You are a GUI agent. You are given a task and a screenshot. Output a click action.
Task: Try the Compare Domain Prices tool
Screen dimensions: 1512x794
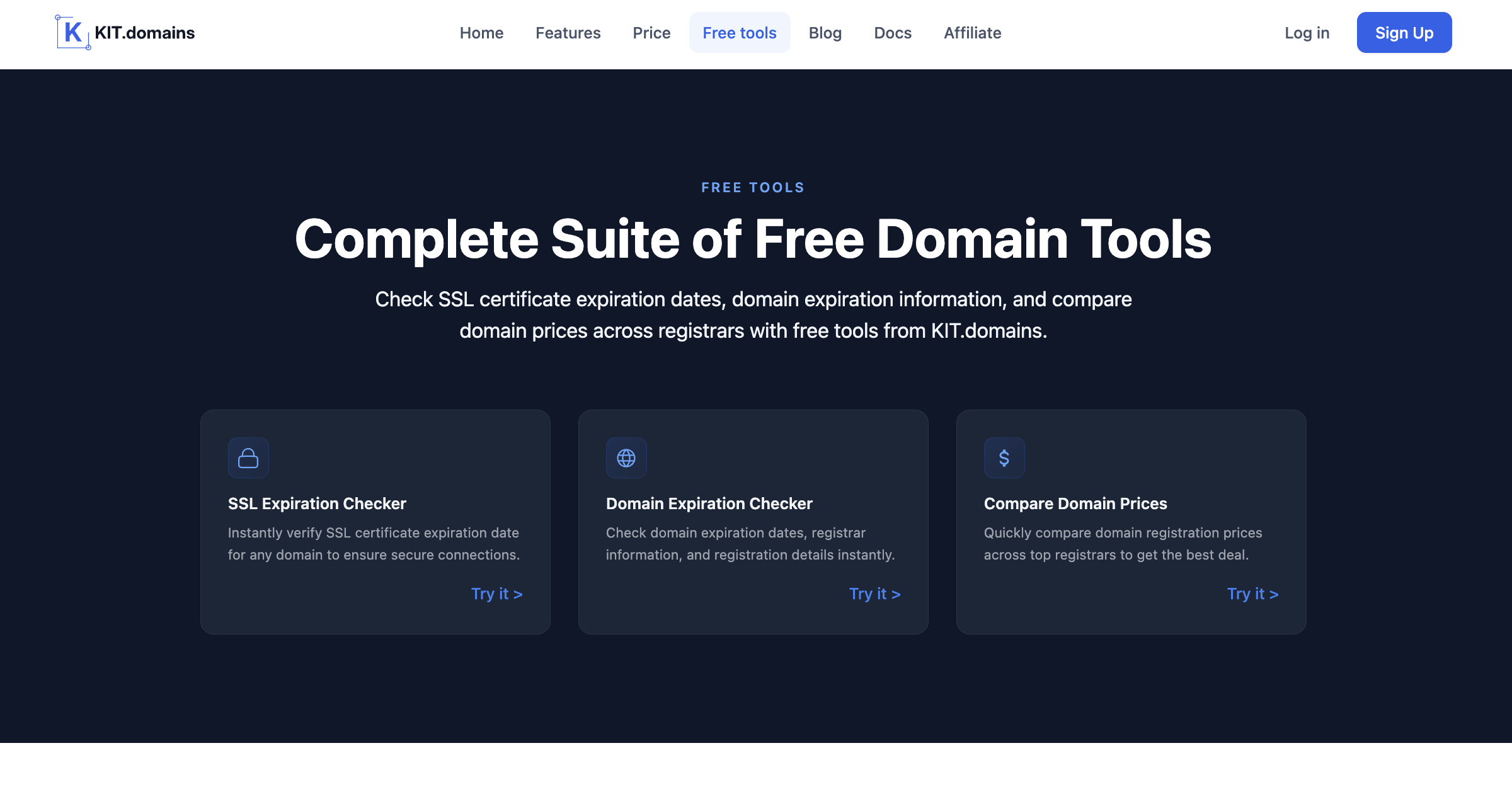1253,594
